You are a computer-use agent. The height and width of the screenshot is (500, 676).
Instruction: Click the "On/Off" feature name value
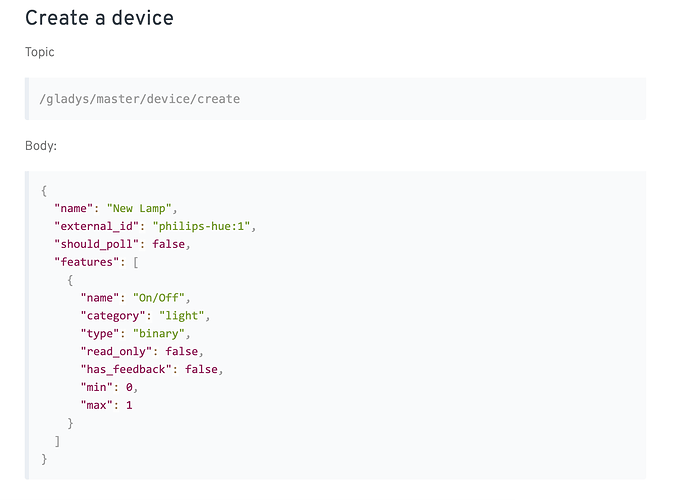[159, 298]
